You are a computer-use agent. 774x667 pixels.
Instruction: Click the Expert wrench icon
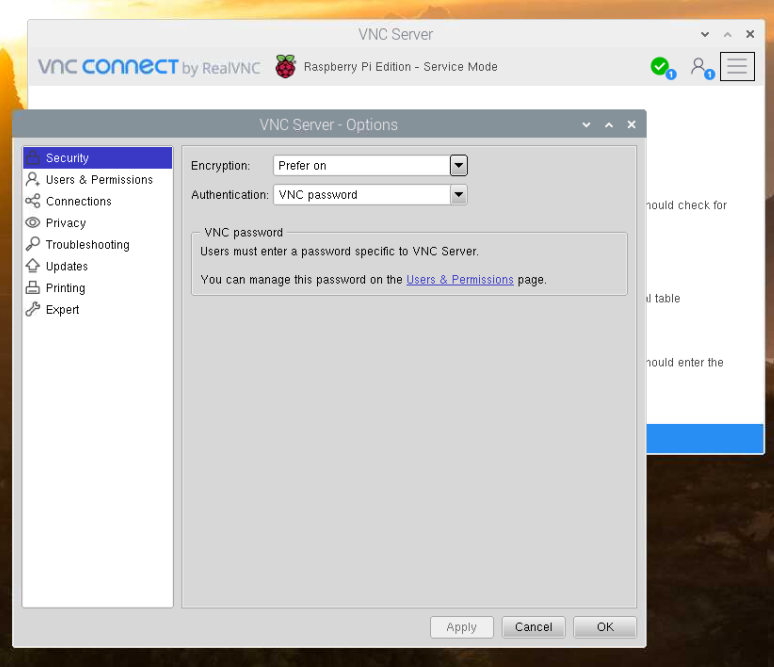pyautogui.click(x=33, y=309)
